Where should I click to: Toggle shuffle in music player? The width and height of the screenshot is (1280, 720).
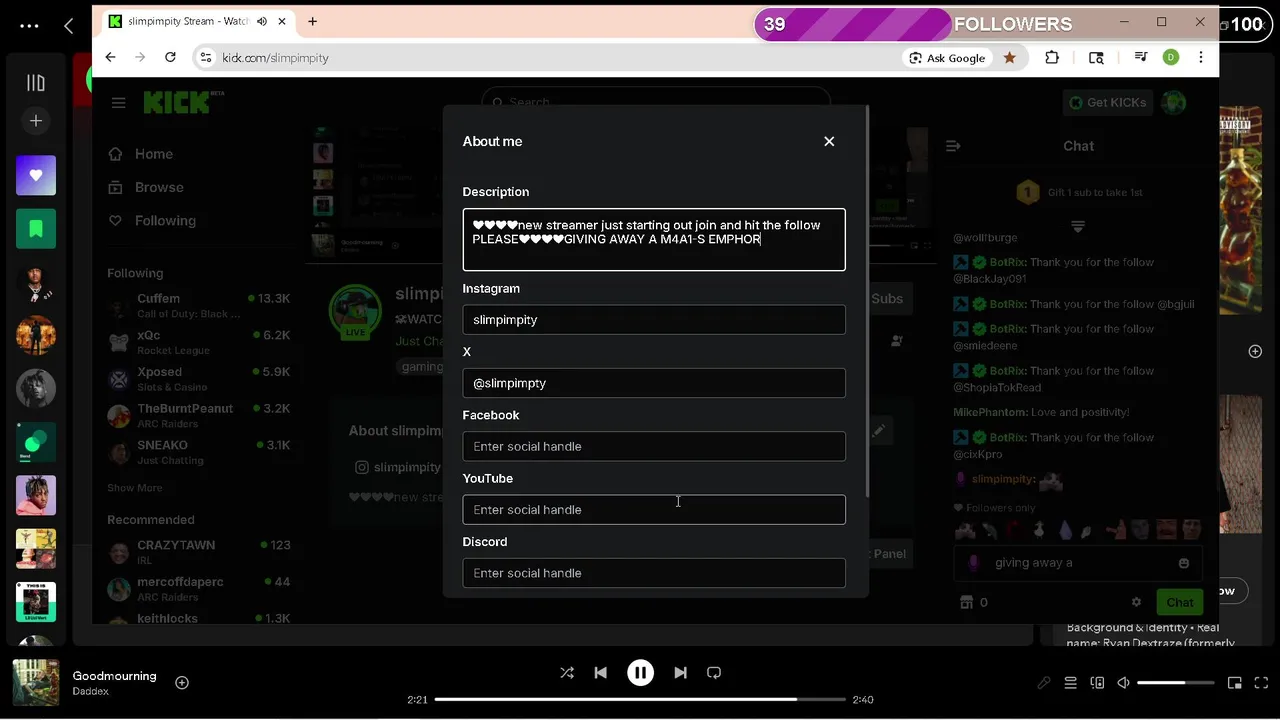tap(567, 673)
